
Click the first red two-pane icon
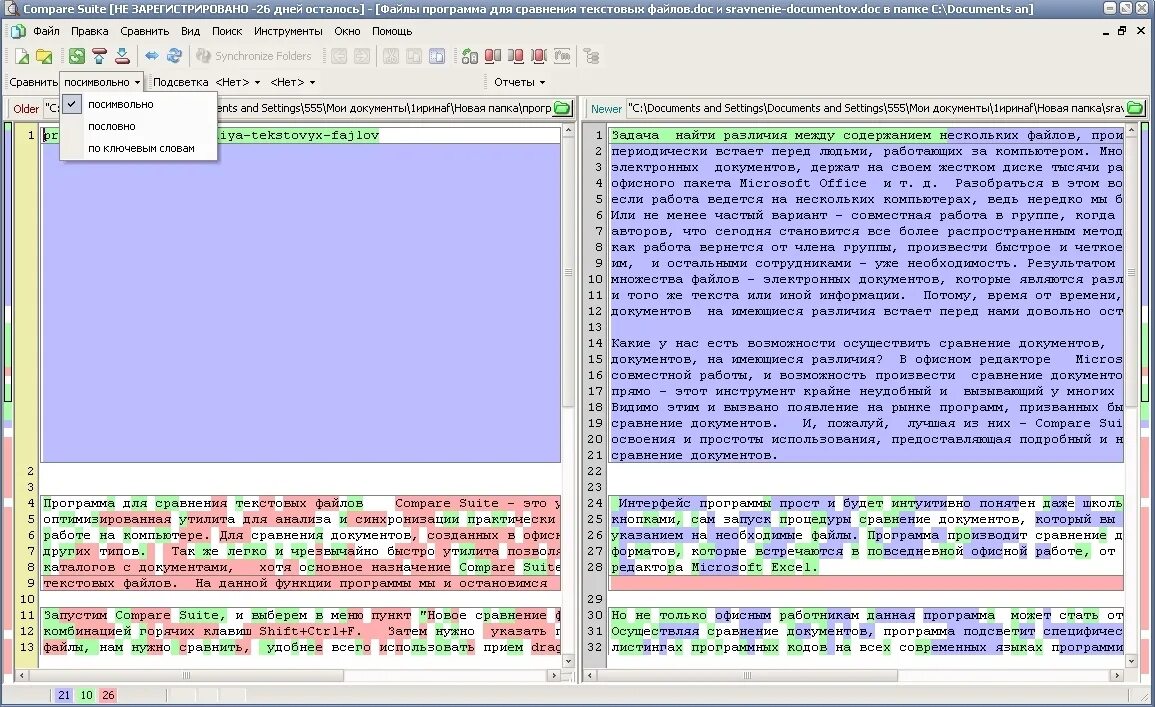[x=493, y=56]
